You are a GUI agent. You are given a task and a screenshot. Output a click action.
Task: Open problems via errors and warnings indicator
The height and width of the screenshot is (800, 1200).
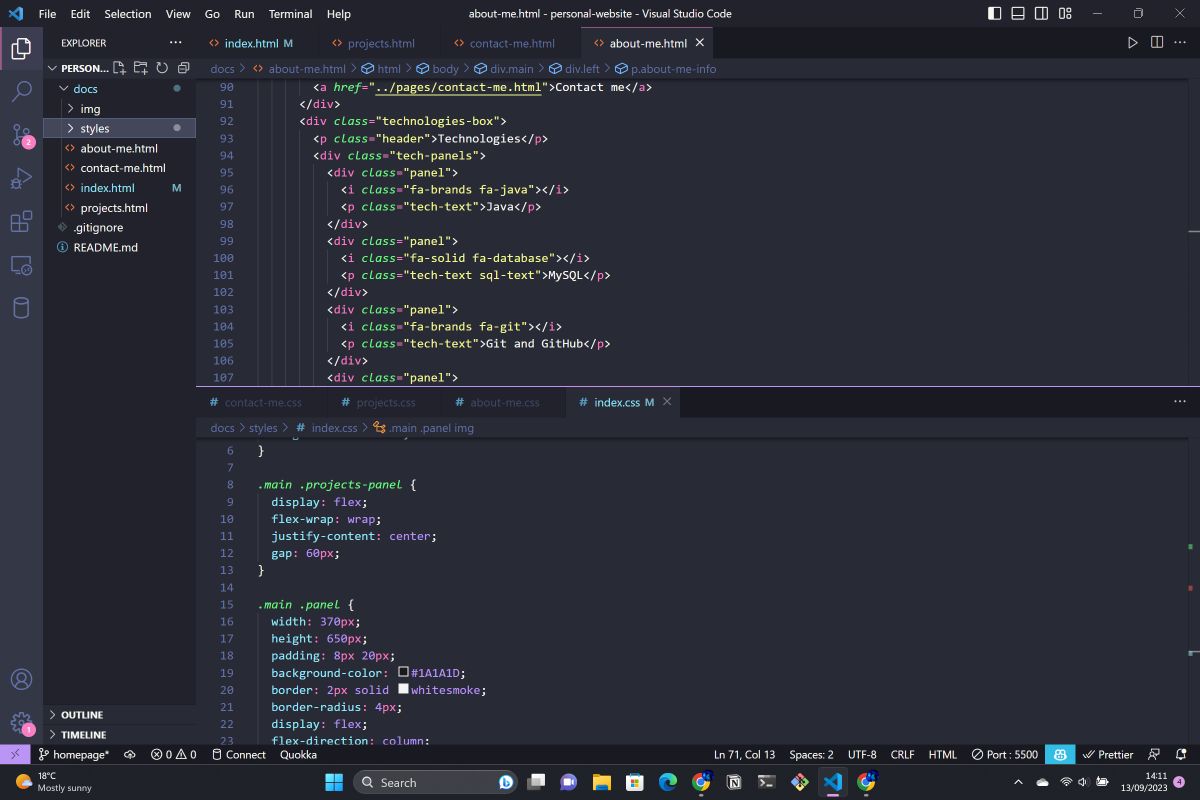tap(173, 754)
